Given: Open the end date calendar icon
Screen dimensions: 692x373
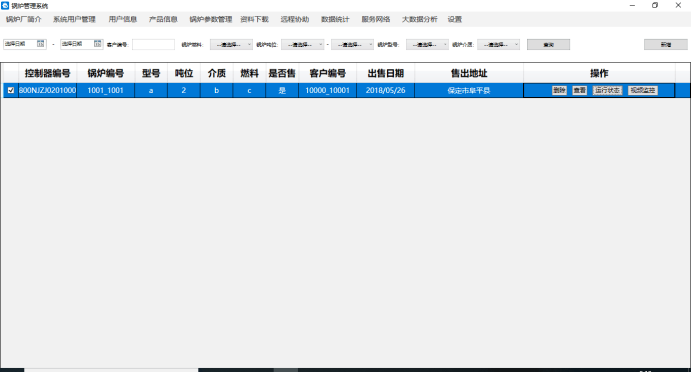Looking at the screenshot, I should coord(98,44).
